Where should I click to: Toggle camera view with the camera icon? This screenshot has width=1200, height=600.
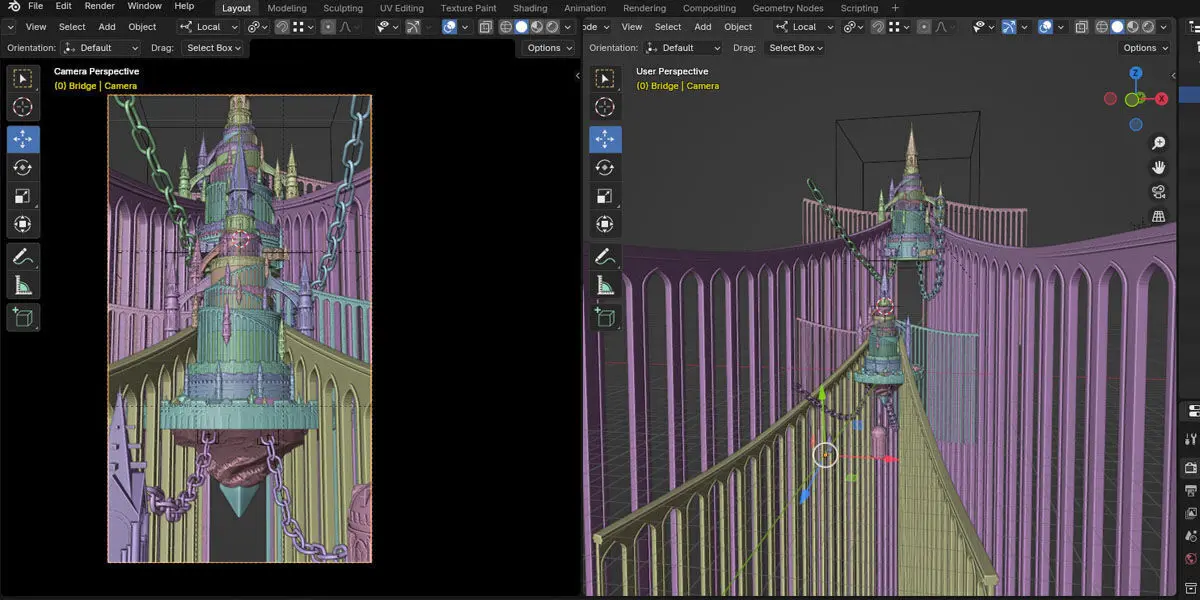[1159, 192]
